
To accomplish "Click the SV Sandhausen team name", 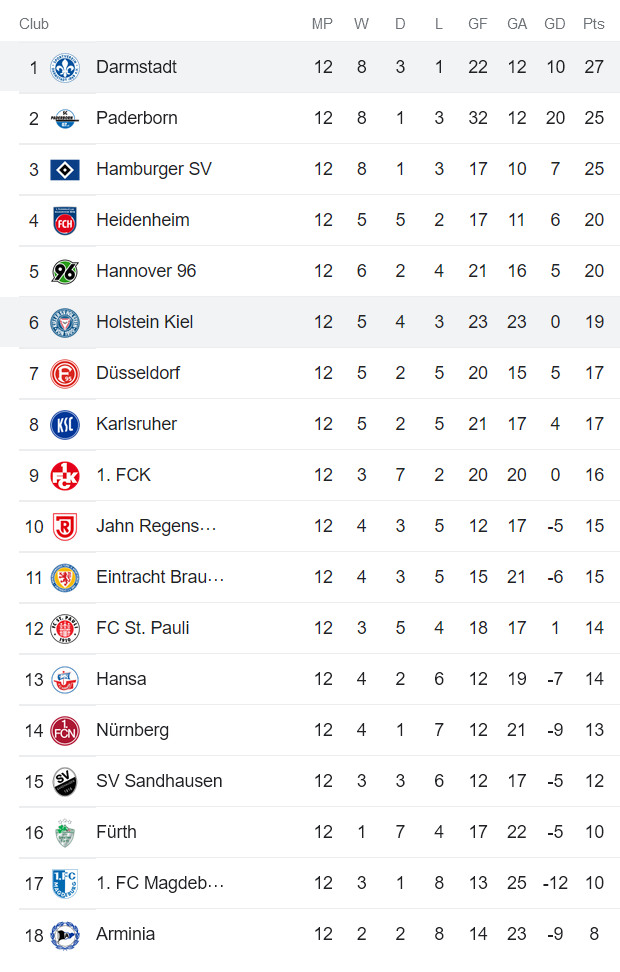I will (158, 780).
